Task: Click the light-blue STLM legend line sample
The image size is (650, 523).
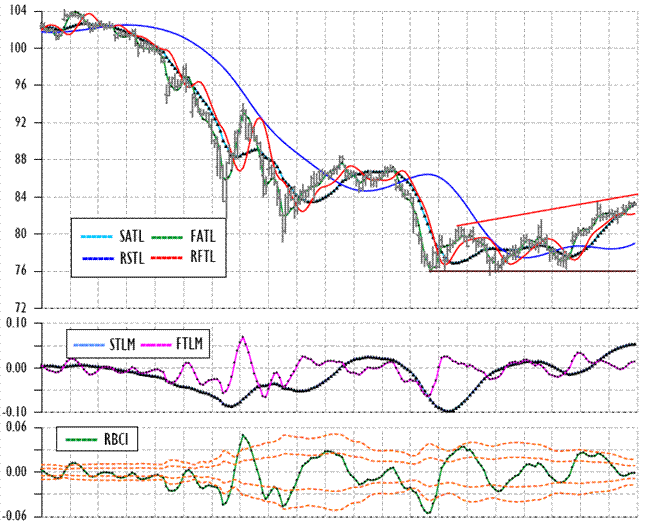Action: 89,345
